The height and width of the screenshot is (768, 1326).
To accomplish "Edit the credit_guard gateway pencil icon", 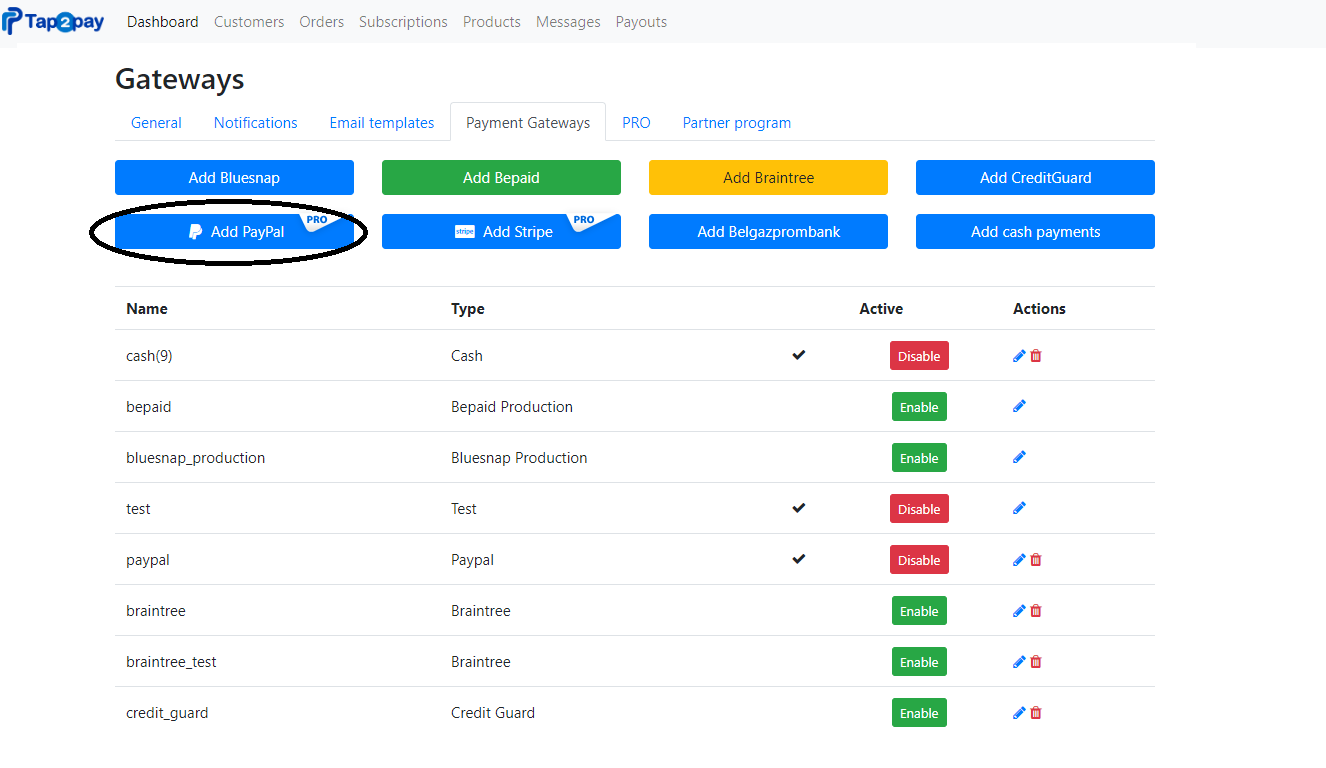I will [x=1019, y=713].
